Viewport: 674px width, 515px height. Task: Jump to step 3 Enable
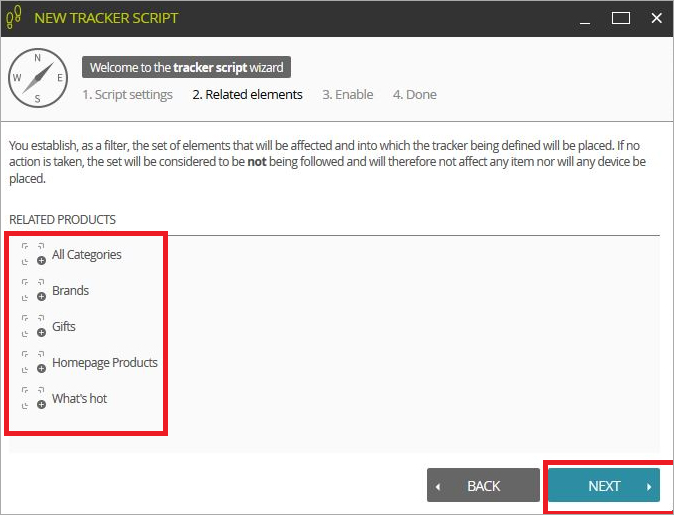pos(347,95)
